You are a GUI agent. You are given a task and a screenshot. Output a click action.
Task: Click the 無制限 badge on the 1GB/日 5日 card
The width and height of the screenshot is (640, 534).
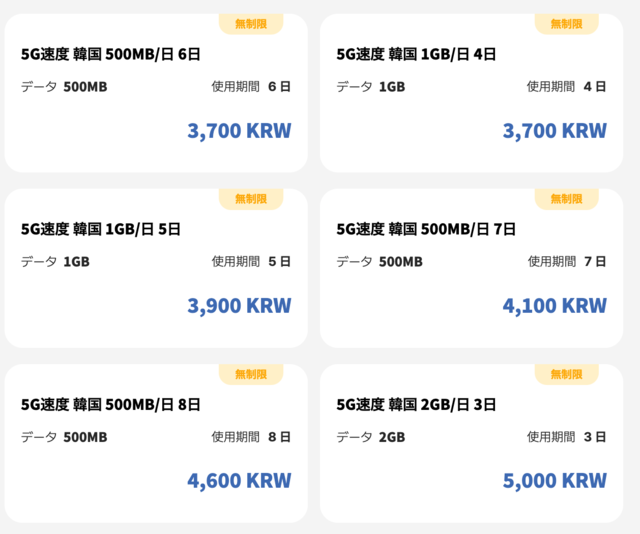click(251, 199)
